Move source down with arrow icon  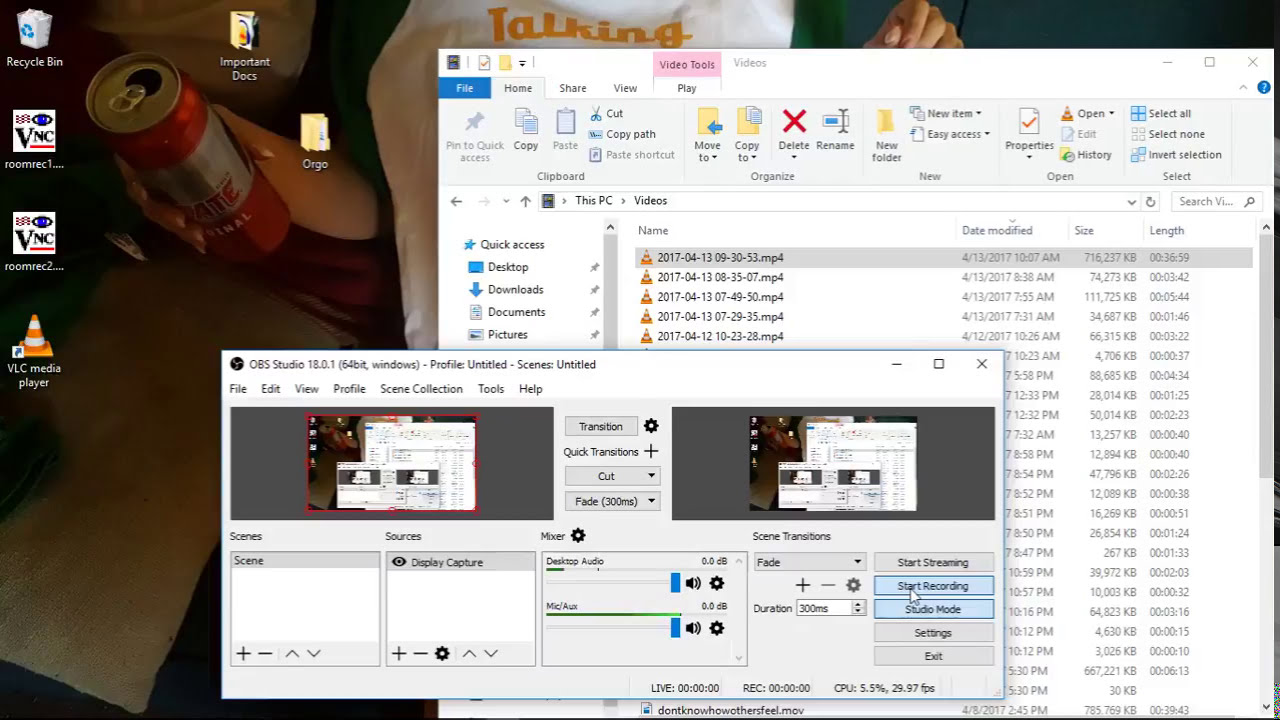[x=491, y=653]
